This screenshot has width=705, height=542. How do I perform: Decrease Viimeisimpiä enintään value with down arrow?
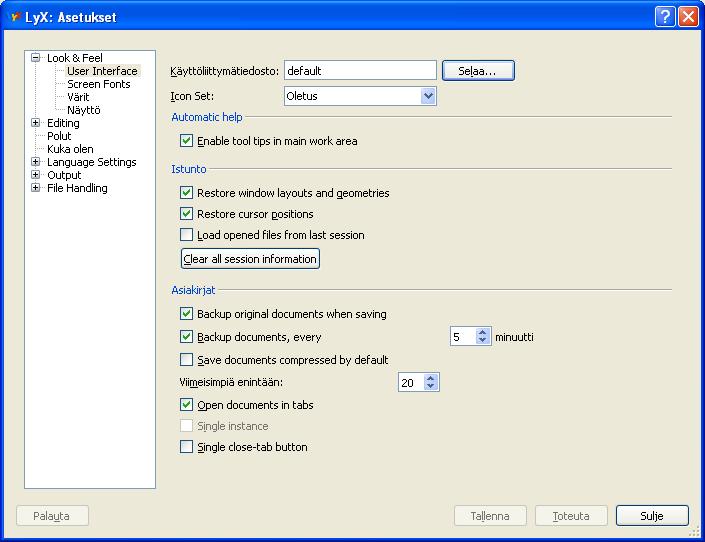click(431, 386)
